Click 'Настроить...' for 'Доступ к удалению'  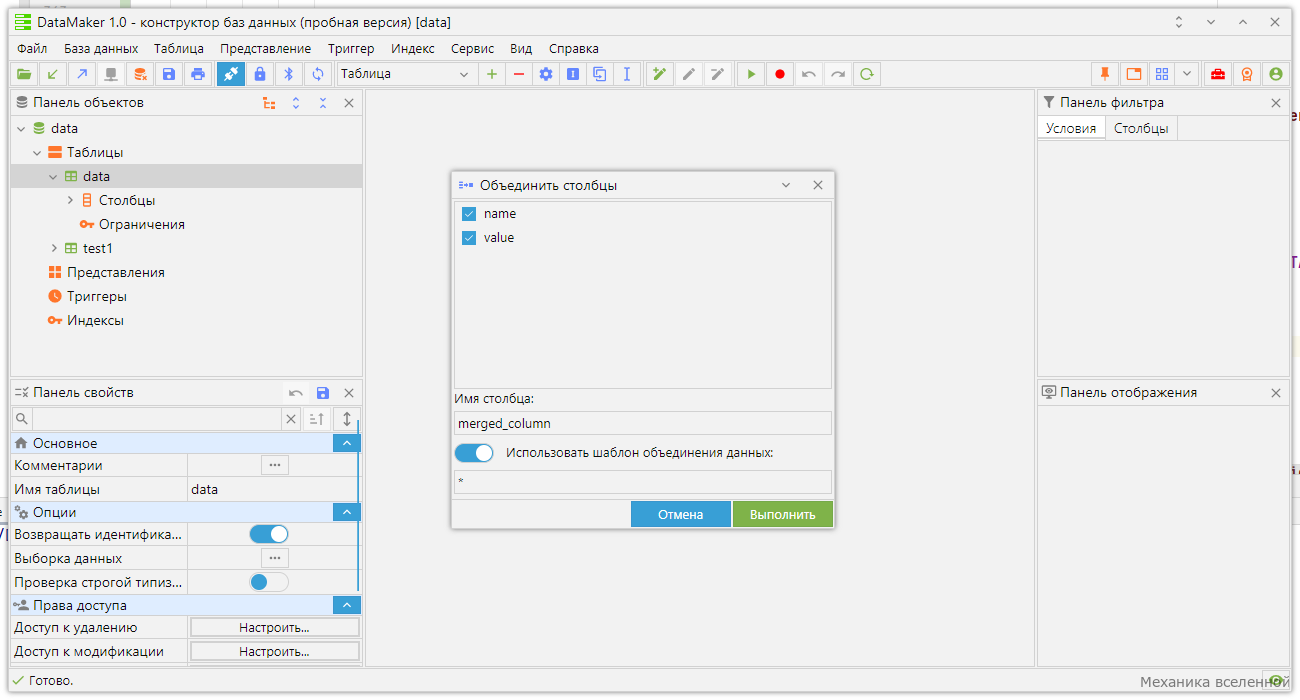[x=274, y=628]
